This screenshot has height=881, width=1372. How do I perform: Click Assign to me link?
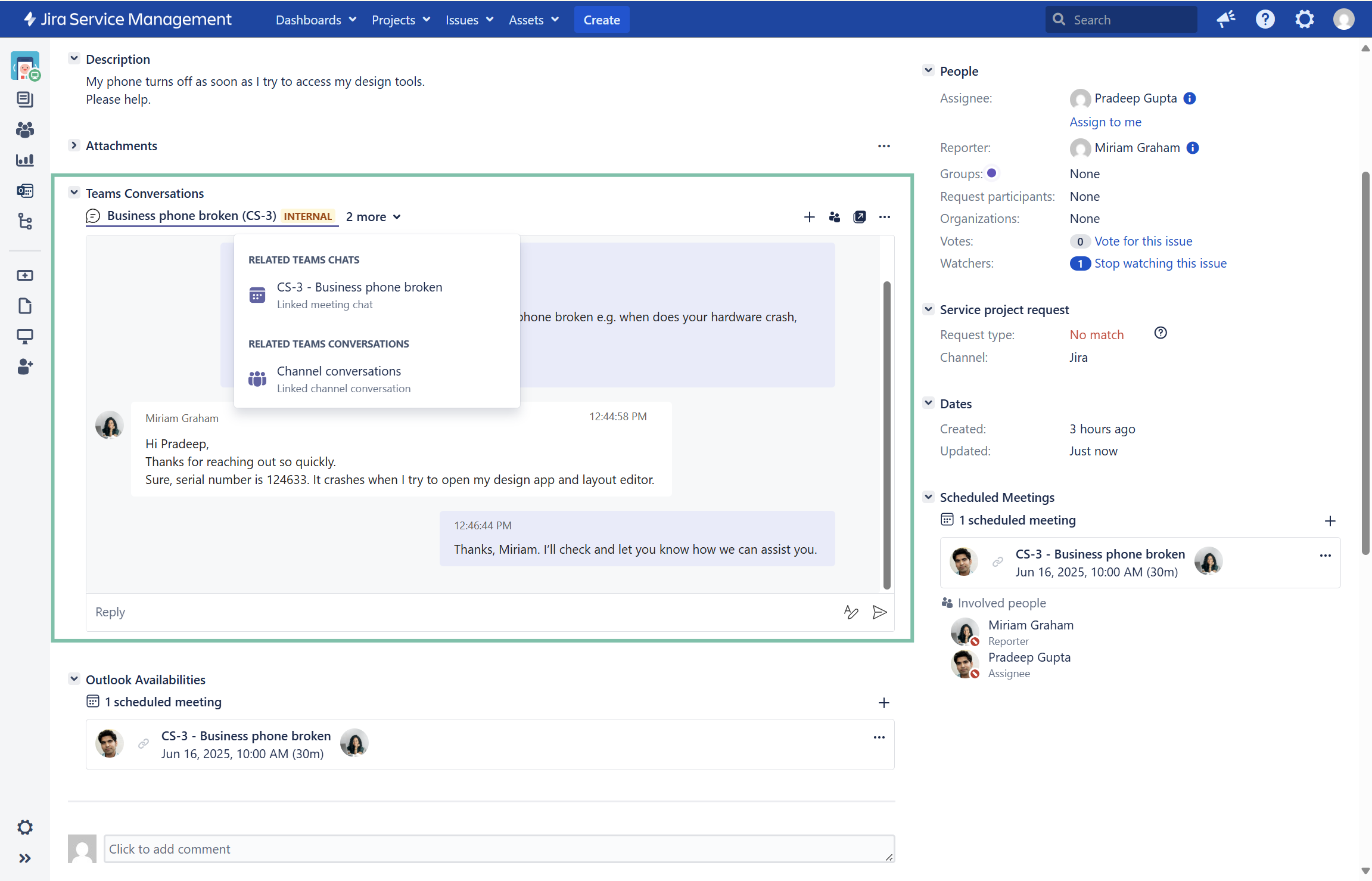[1105, 122]
